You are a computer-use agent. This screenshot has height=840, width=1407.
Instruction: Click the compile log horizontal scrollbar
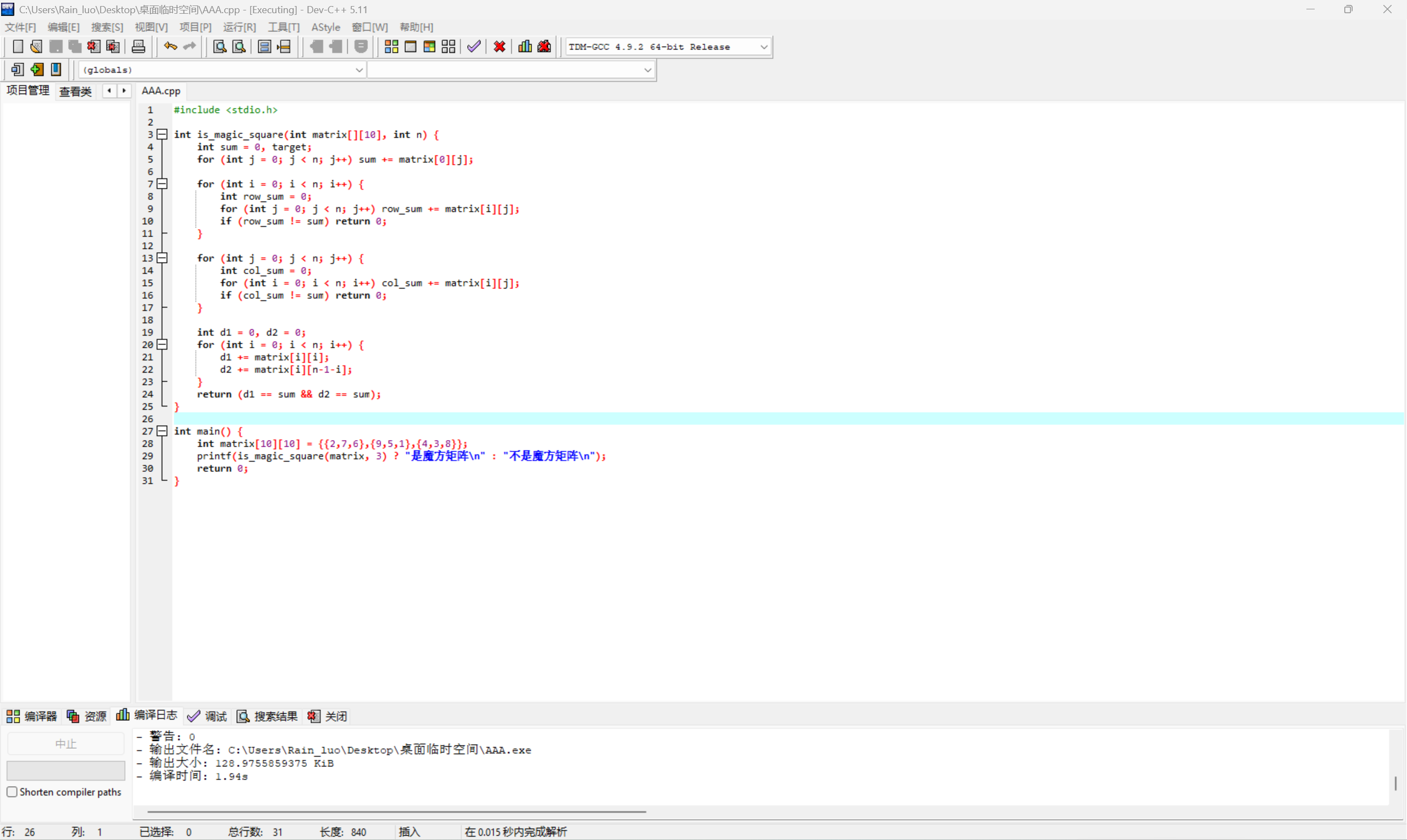[396, 811]
